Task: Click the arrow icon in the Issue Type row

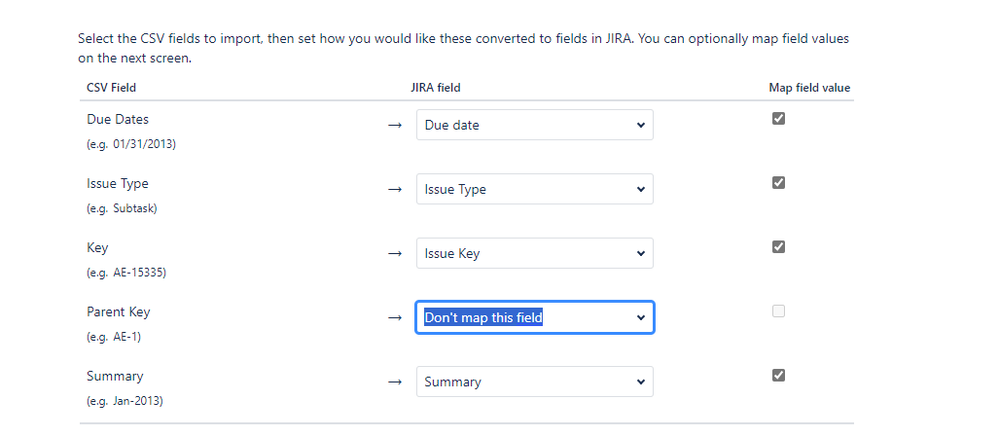Action: point(395,189)
